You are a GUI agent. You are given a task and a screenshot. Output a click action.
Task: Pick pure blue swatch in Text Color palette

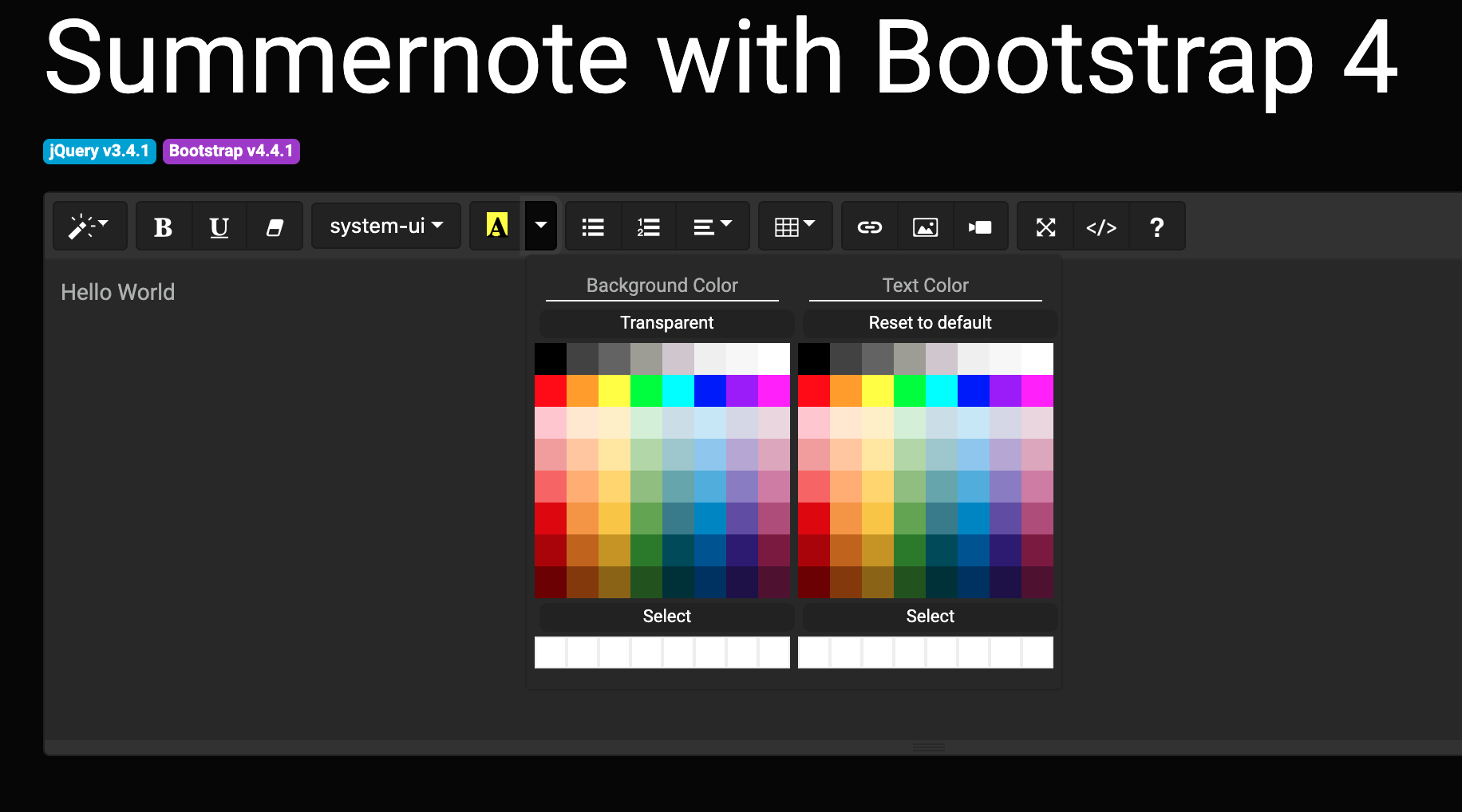974,391
